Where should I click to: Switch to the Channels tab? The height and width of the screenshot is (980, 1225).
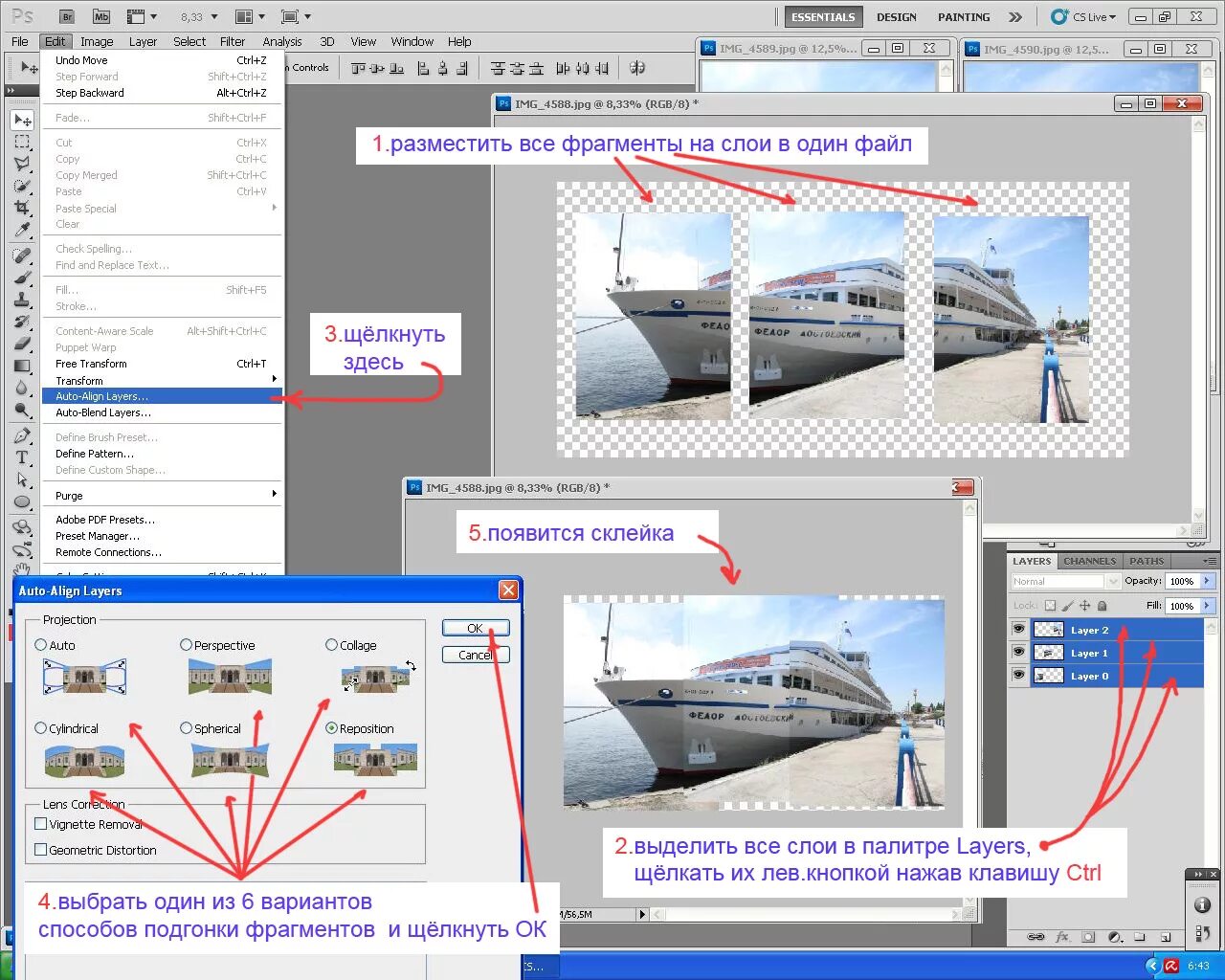coord(1089,561)
